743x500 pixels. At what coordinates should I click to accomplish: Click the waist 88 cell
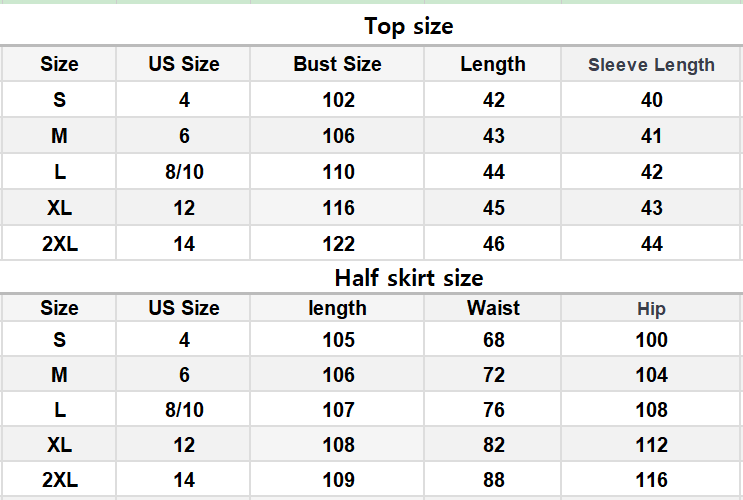pos(493,480)
